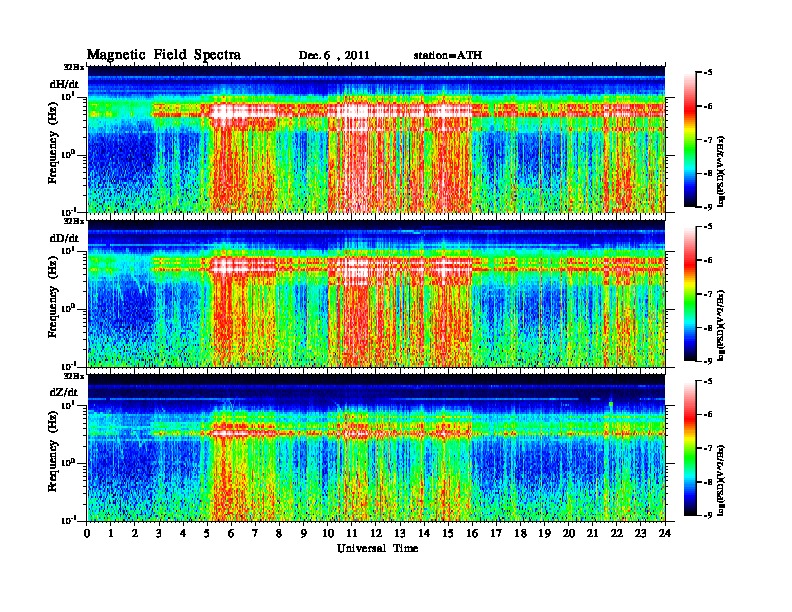Click the hour 0 tick label
The height and width of the screenshot is (612, 792).
87,533
